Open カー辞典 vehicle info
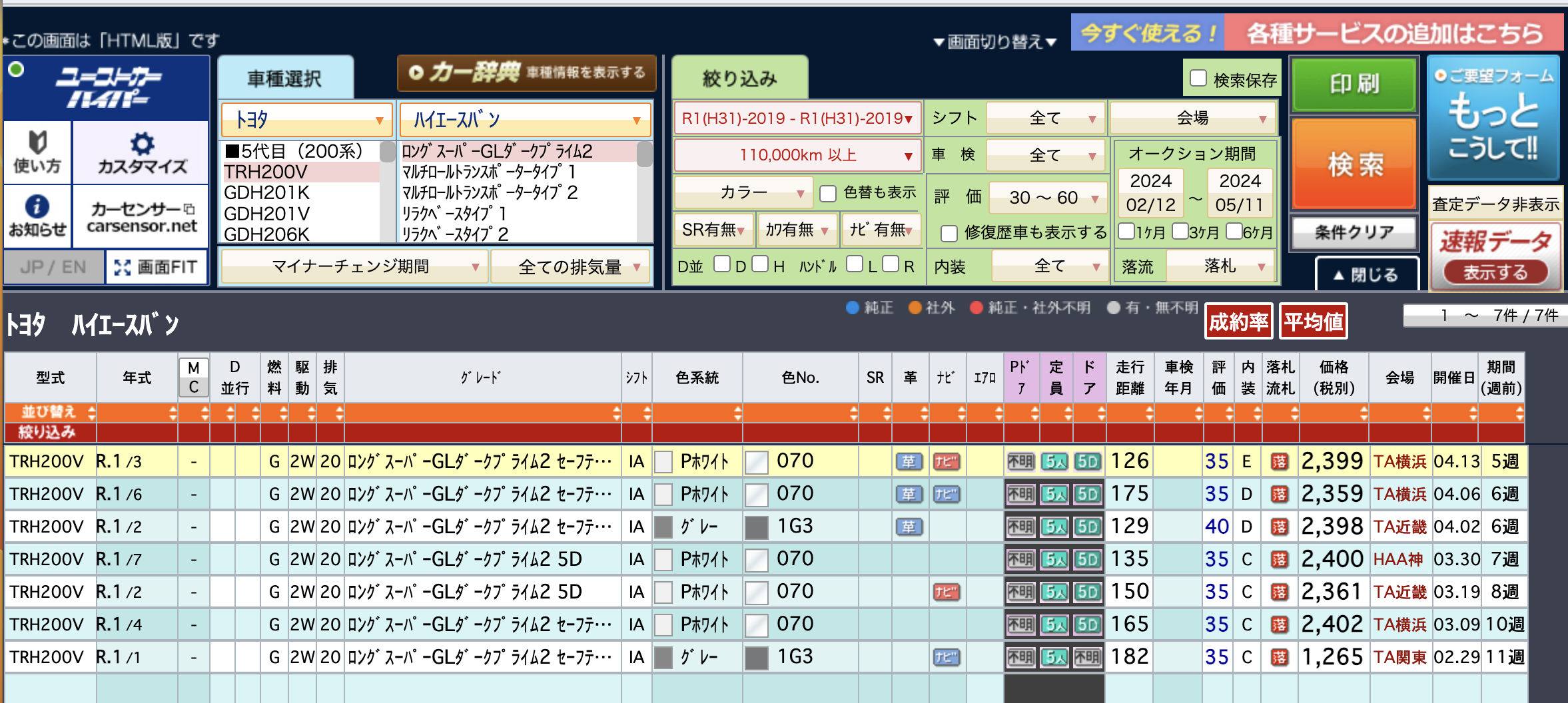Screen dimensions: 1568x703 [x=526, y=73]
